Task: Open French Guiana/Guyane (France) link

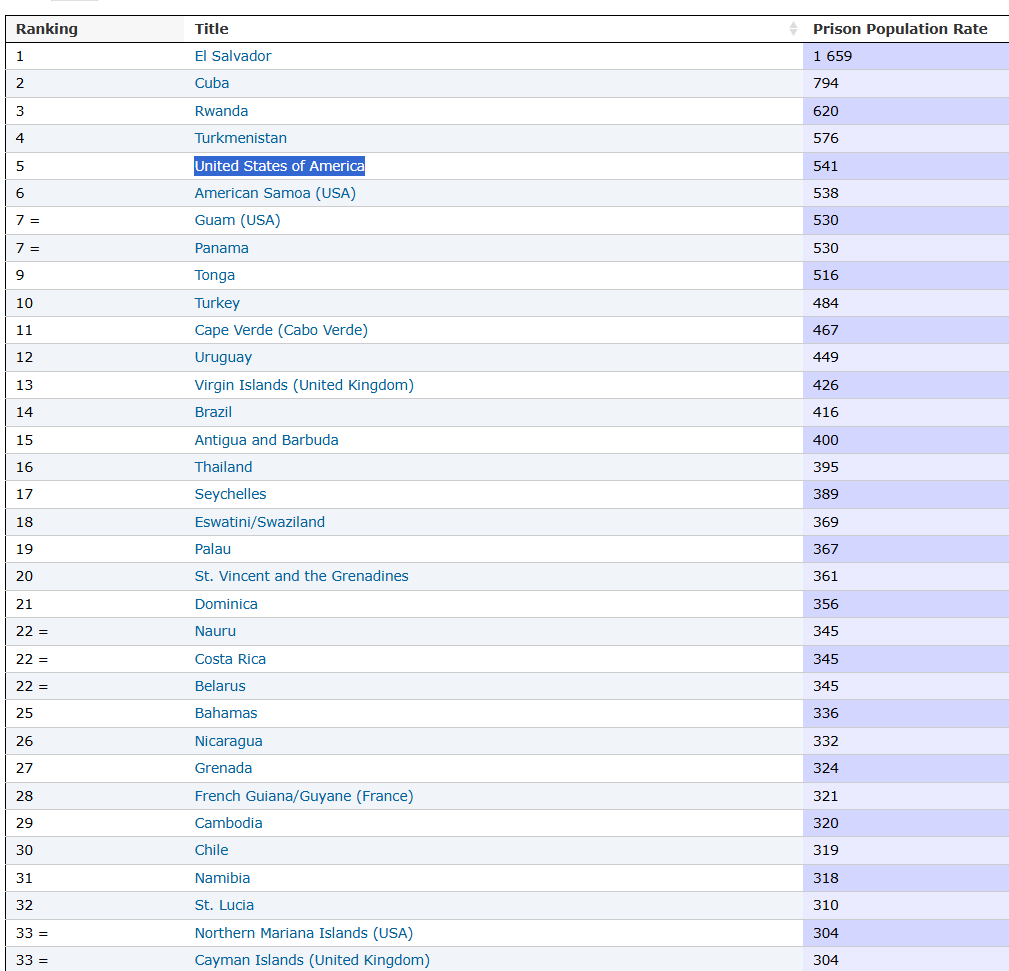Action: pos(303,796)
